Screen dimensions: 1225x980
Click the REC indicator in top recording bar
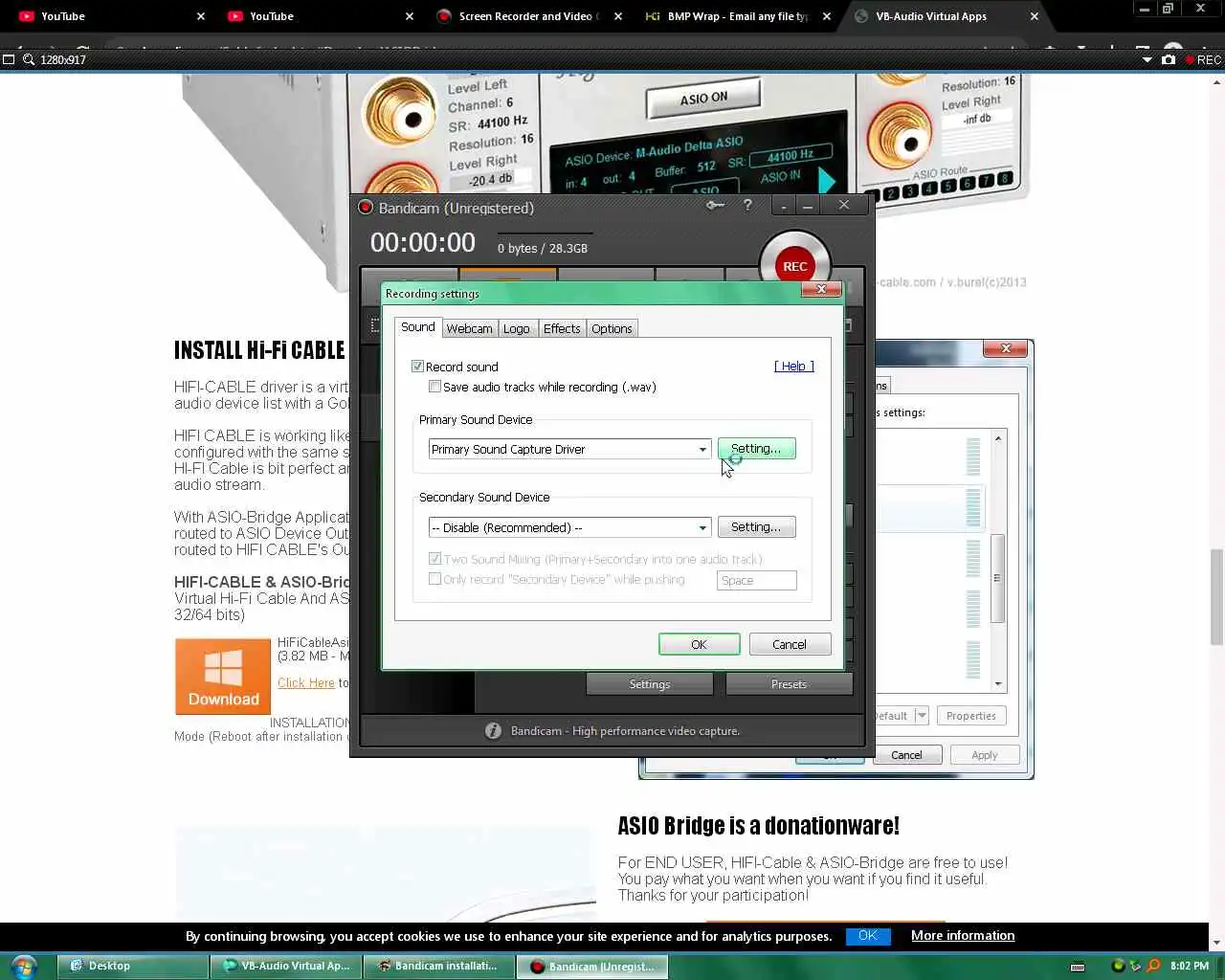[1204, 59]
